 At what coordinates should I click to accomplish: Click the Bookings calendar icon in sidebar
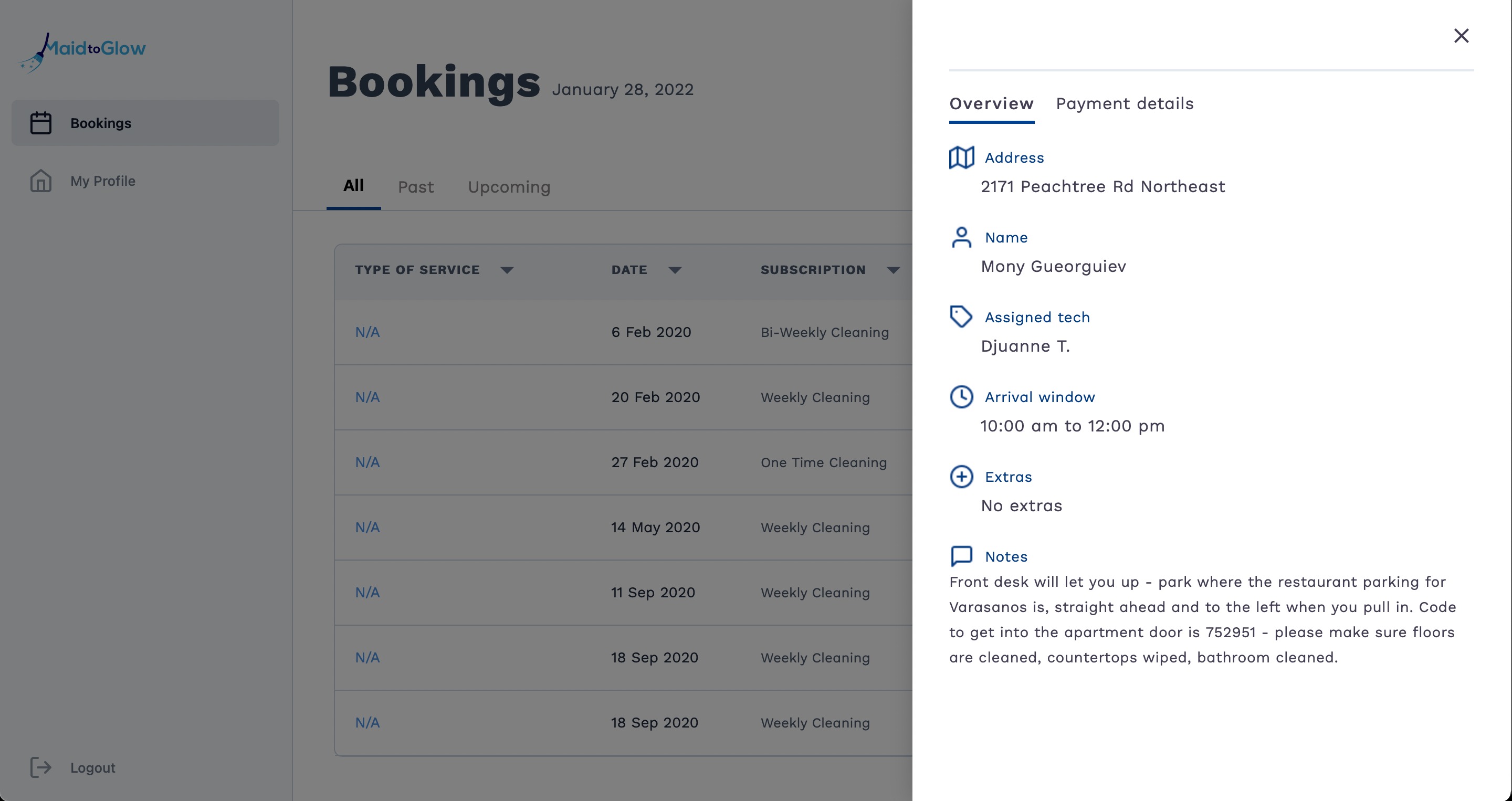40,123
